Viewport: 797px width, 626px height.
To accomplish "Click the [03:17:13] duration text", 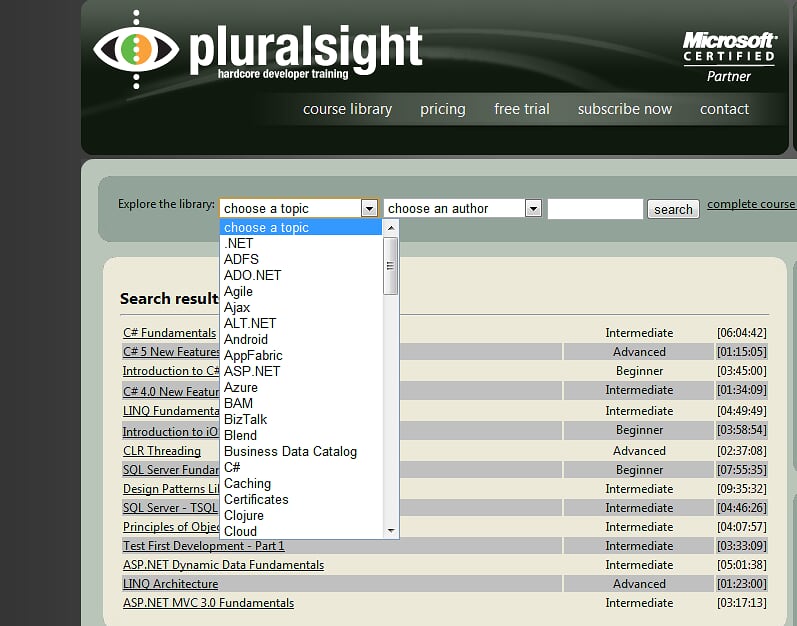I will click(742, 603).
